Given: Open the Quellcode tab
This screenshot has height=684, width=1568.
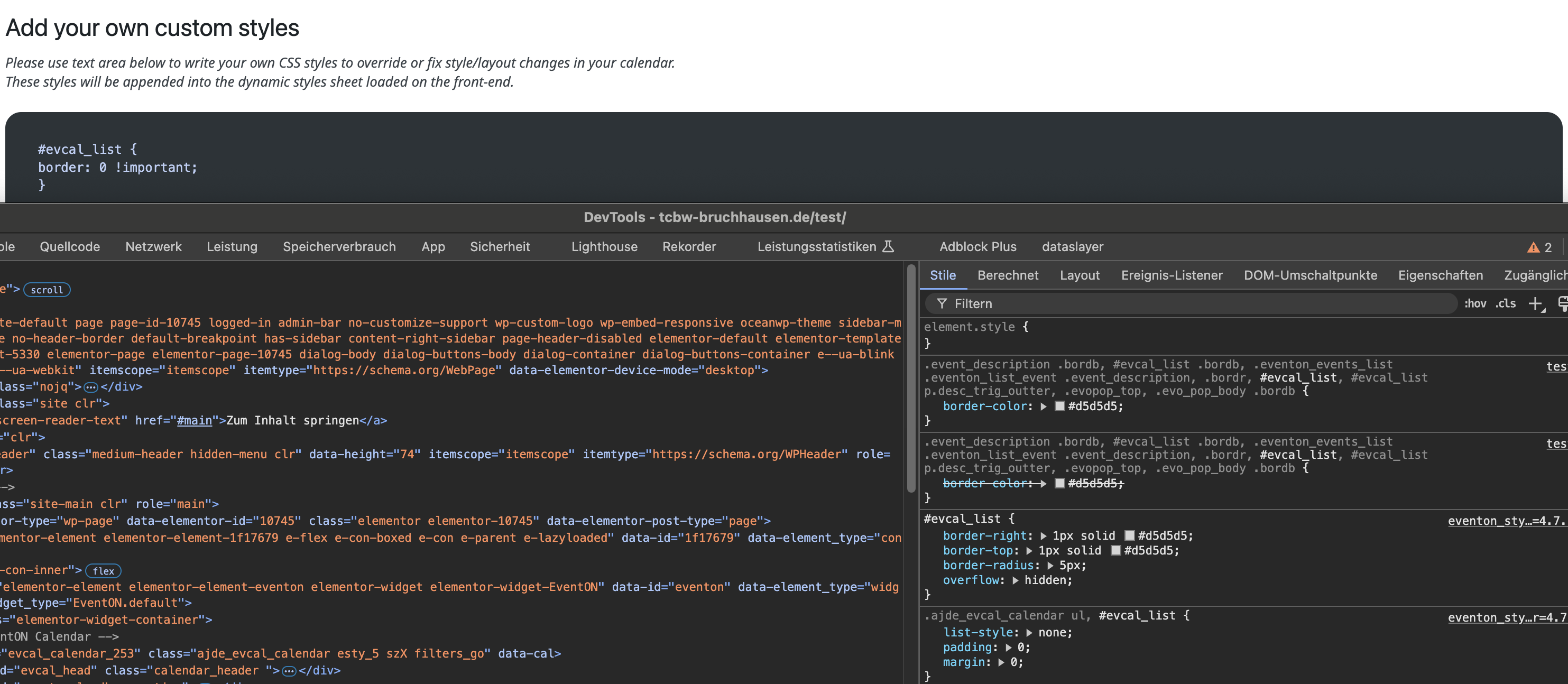Looking at the screenshot, I should [70, 246].
